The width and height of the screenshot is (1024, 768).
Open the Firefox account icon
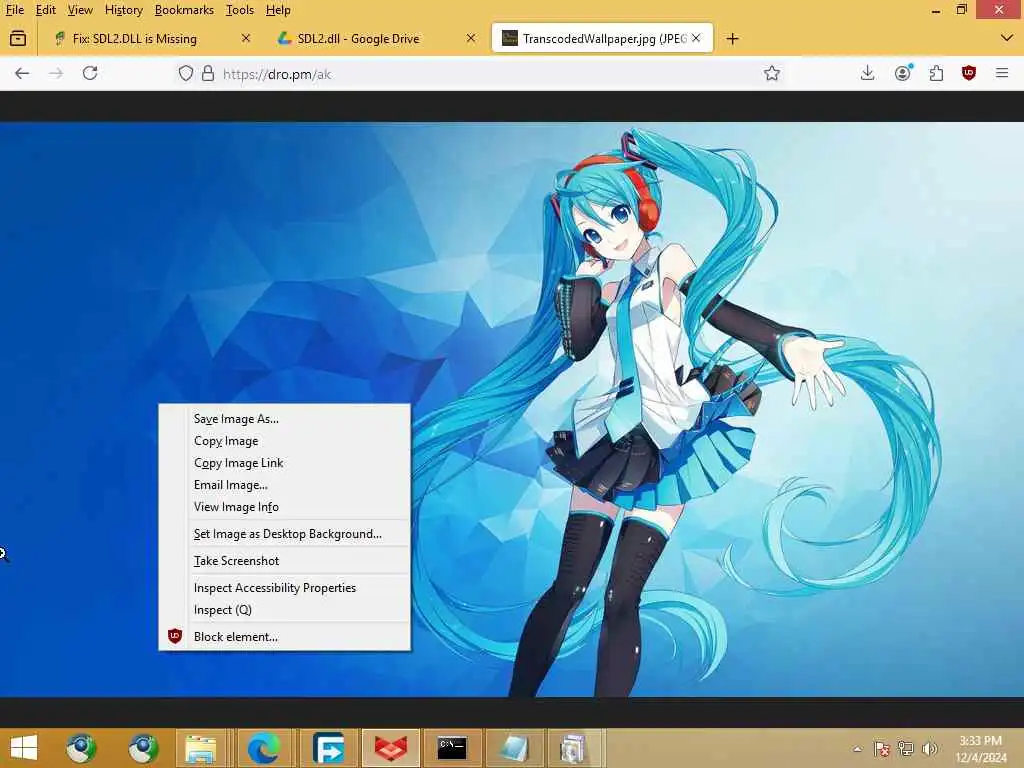coord(903,73)
